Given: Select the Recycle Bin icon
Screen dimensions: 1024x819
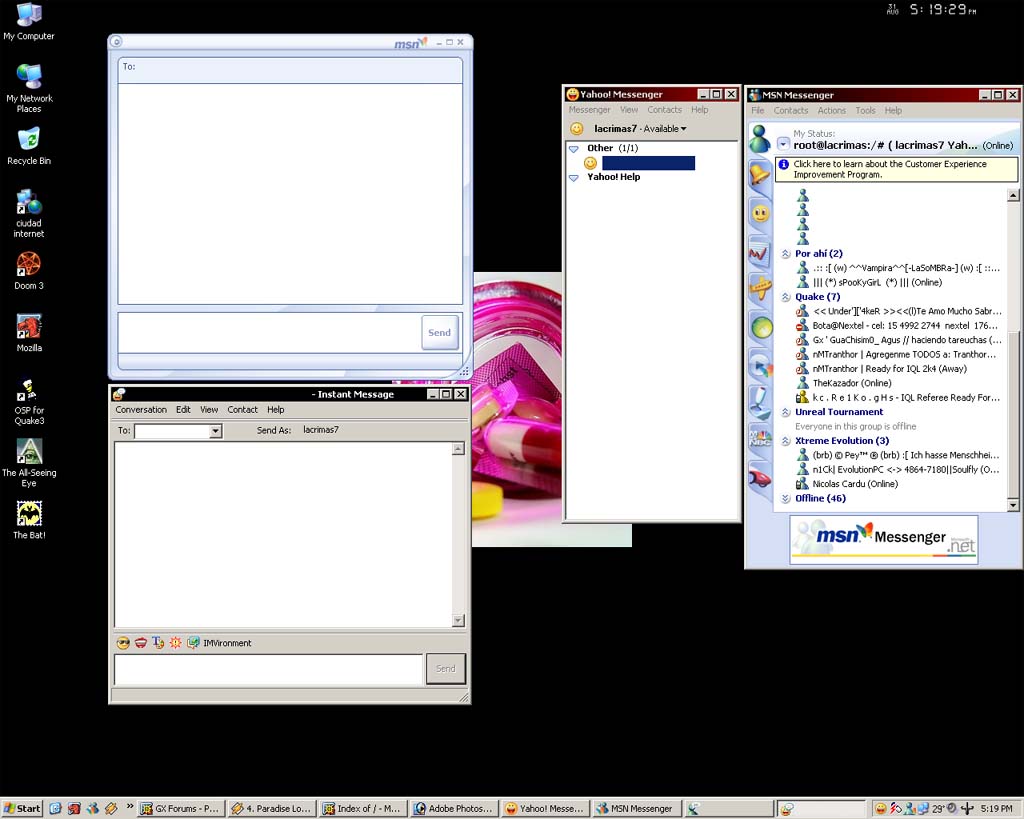Looking at the screenshot, I should pos(29,146).
